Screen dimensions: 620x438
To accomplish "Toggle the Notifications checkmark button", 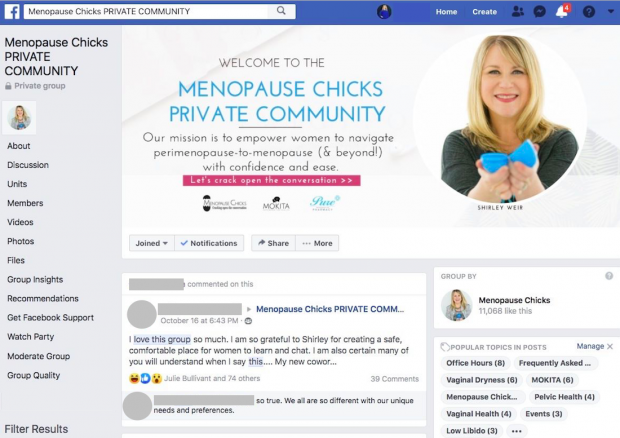I will (209, 243).
